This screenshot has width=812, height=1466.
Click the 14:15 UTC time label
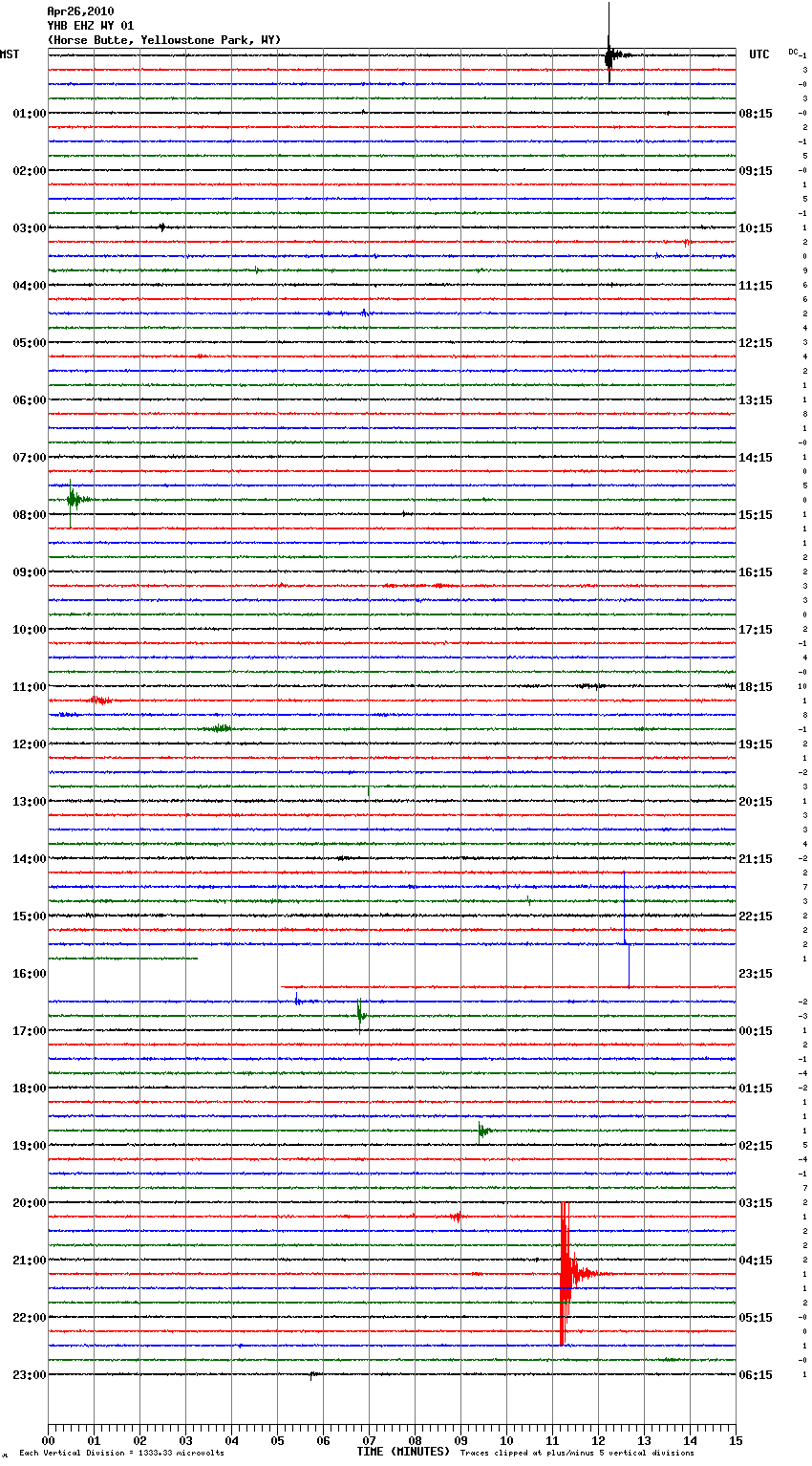[x=756, y=458]
